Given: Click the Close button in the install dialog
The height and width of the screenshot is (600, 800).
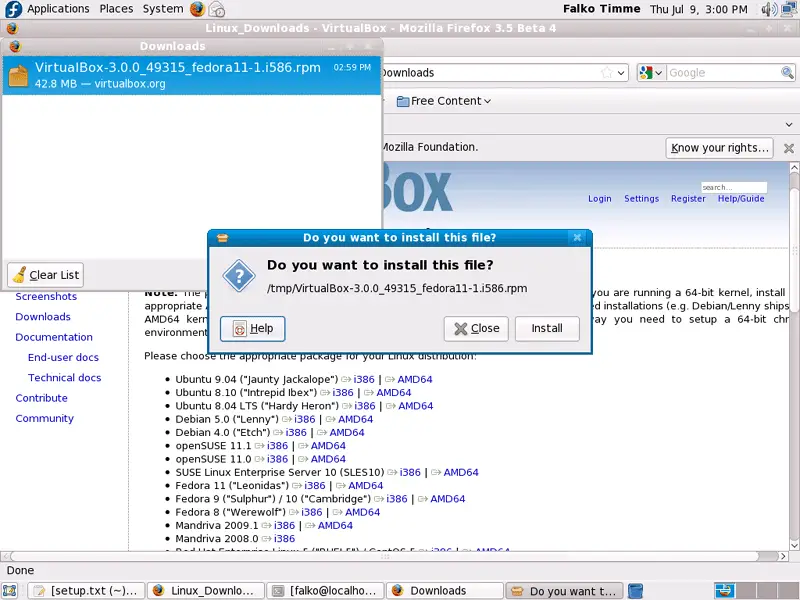Looking at the screenshot, I should pyautogui.click(x=476, y=329).
